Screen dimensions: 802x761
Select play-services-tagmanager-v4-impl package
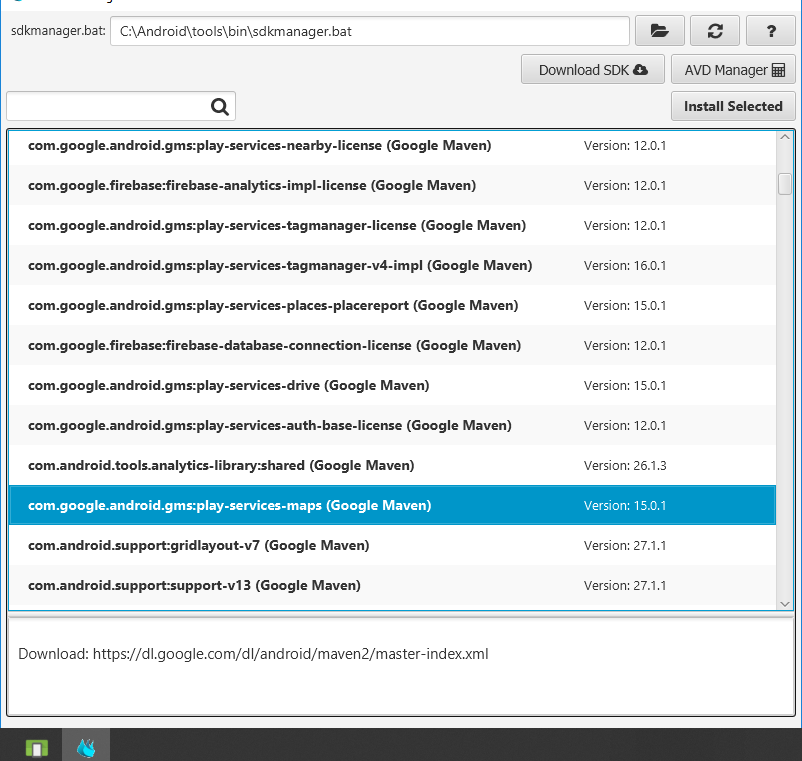click(x=393, y=265)
